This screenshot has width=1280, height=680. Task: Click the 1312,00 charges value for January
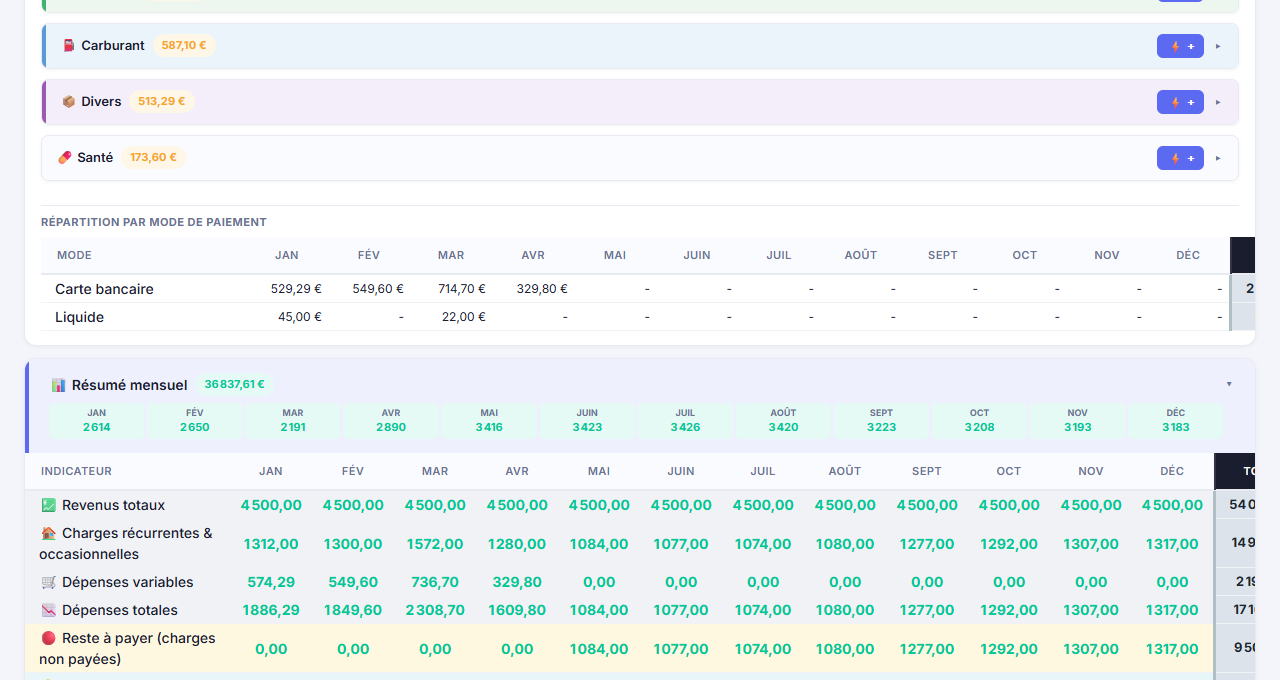[x=271, y=545]
